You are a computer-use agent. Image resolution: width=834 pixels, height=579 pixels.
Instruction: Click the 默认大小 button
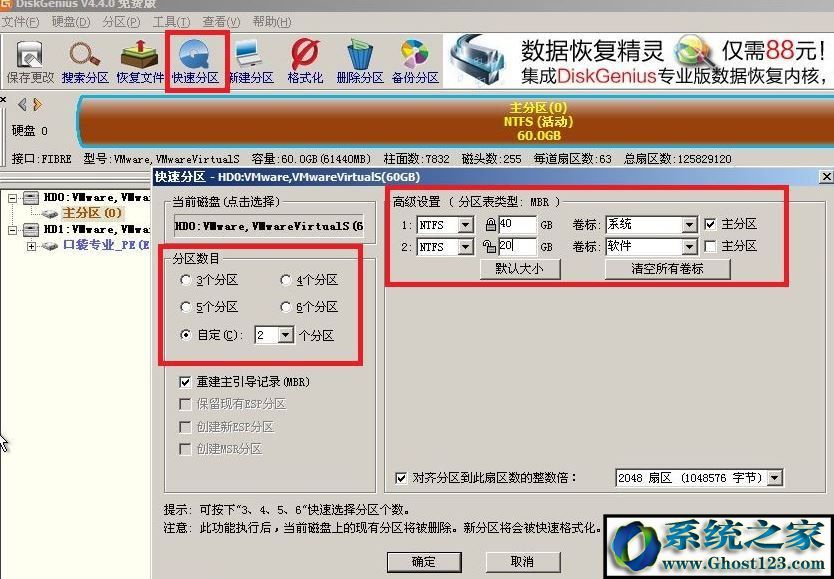pos(520,268)
